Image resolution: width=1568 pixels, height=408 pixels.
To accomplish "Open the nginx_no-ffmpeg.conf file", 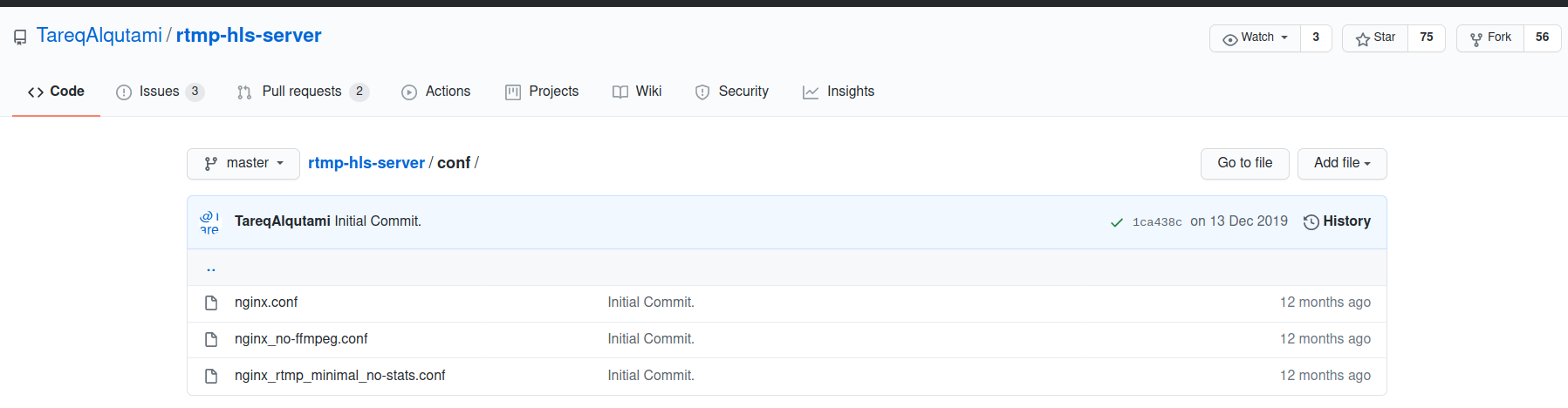I will 301,339.
